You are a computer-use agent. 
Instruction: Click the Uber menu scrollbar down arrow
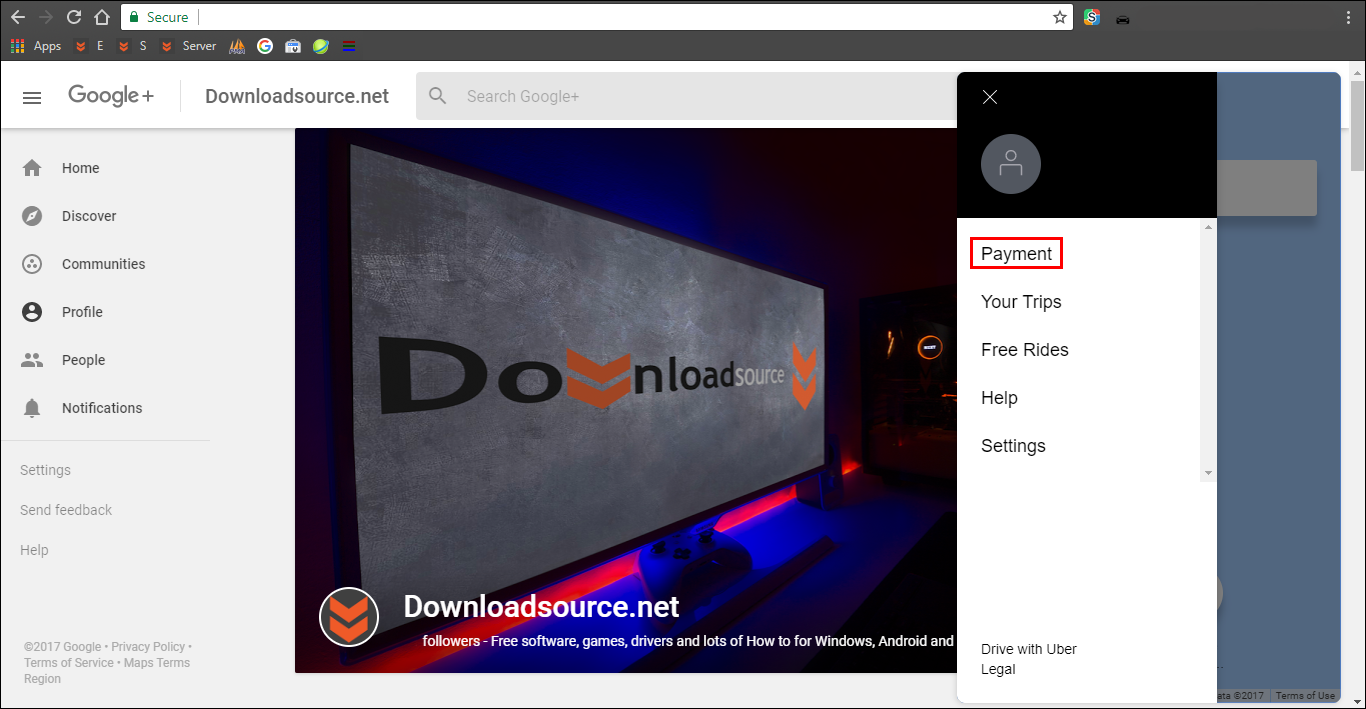point(1209,473)
